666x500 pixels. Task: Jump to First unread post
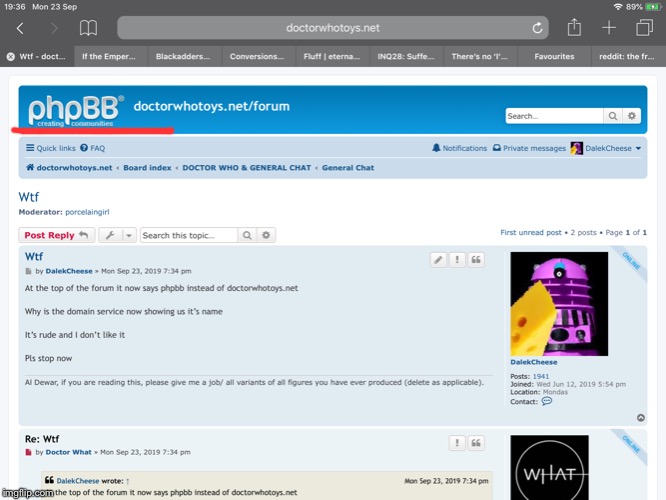(x=531, y=232)
